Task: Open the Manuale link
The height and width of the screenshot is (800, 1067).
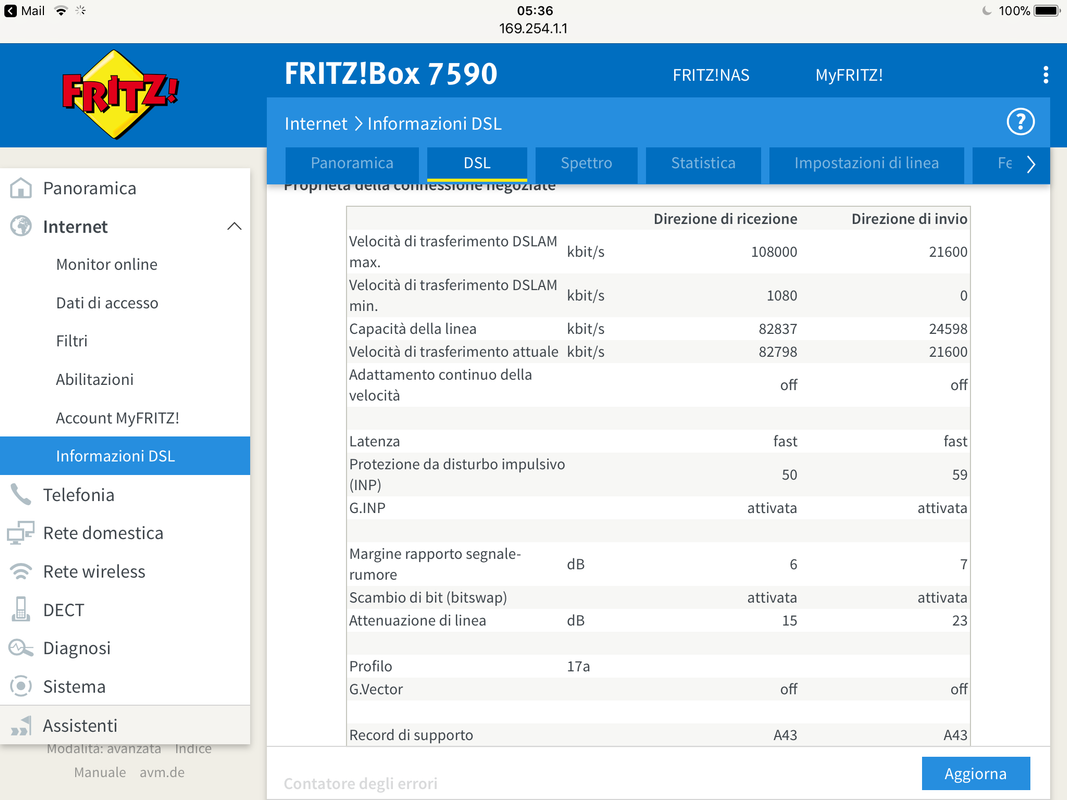Action: coord(100,773)
